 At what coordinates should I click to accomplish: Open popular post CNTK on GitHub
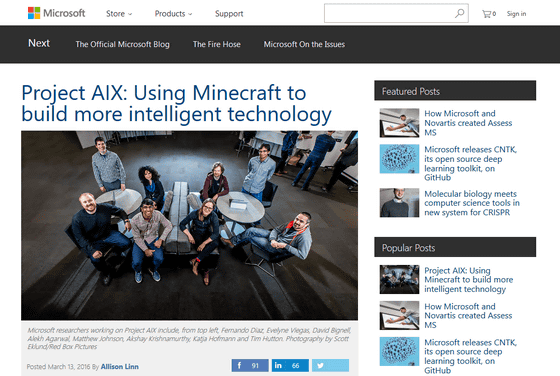tap(470, 356)
